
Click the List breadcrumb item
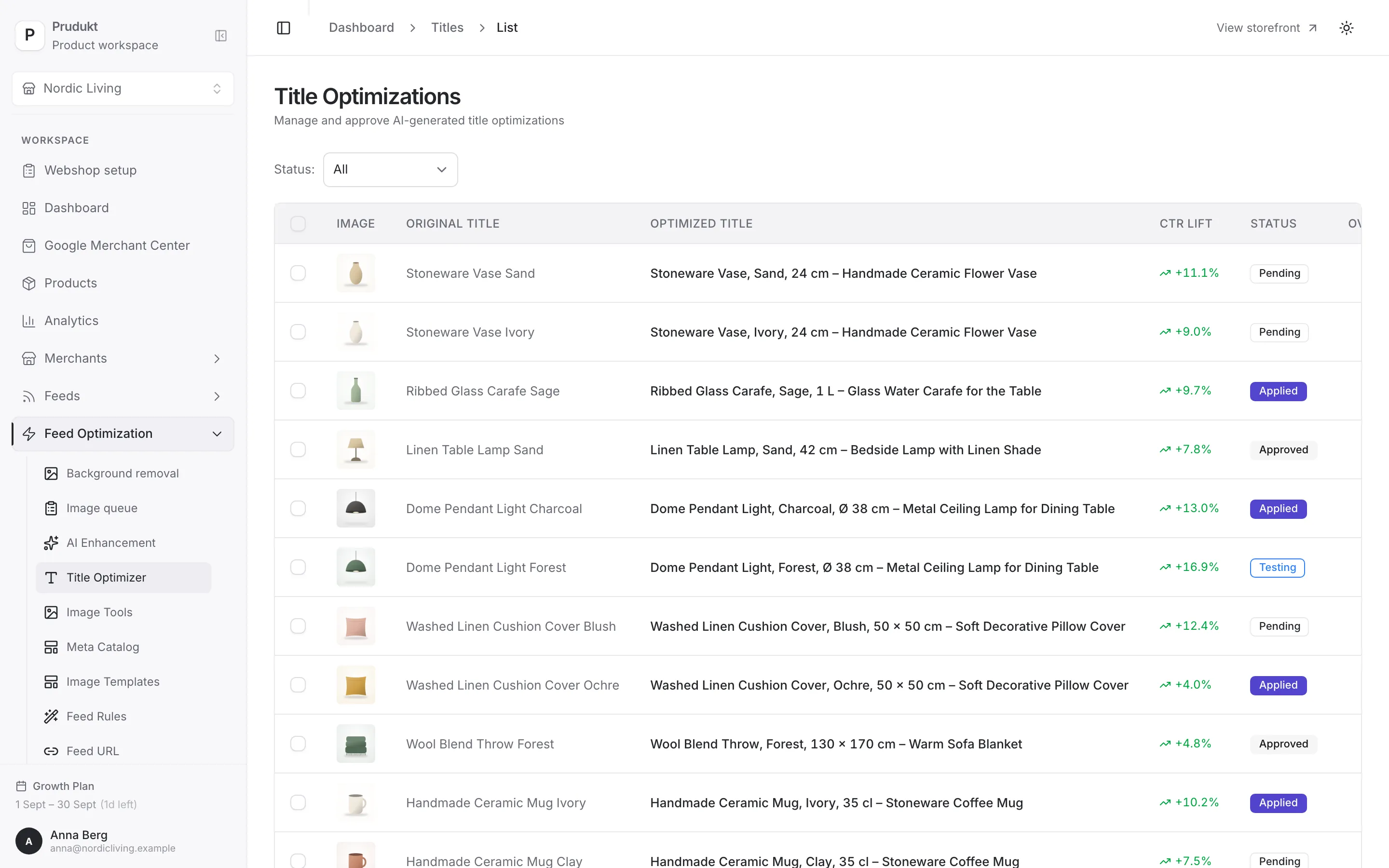click(507, 27)
